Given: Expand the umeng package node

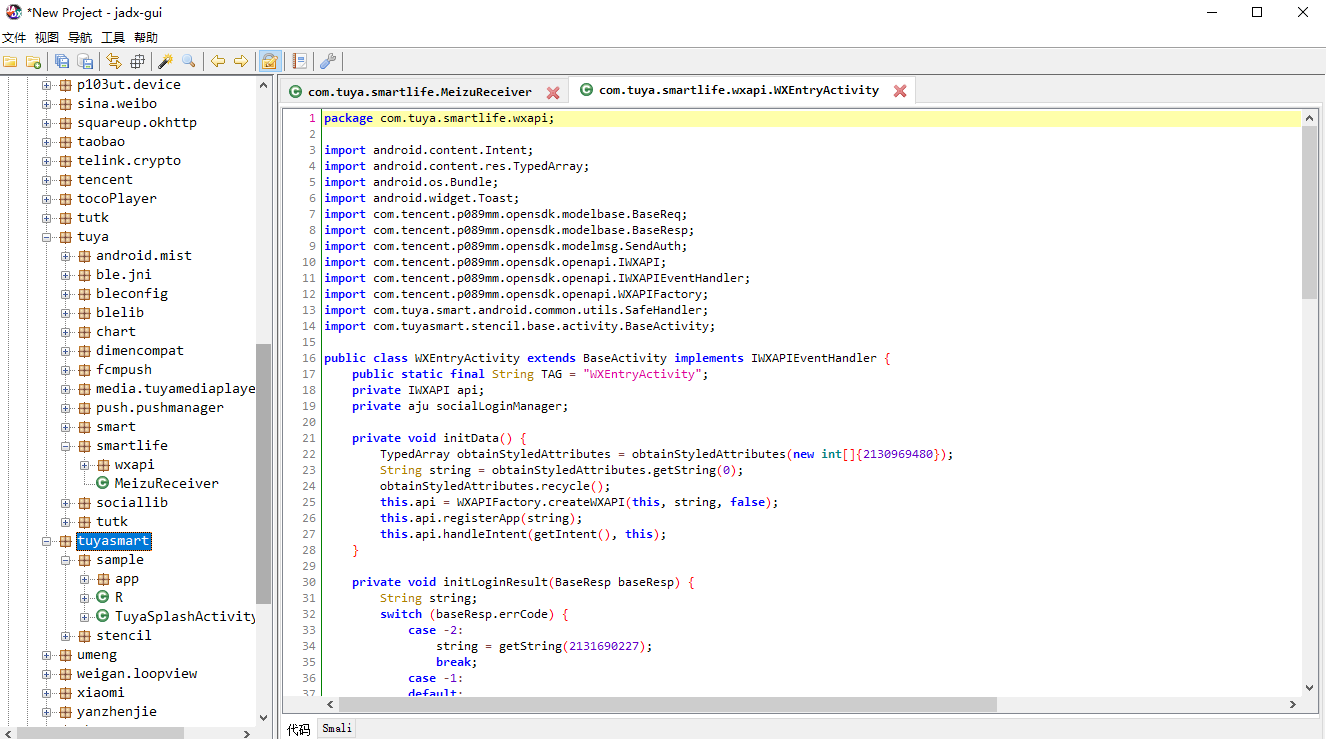Looking at the screenshot, I should tap(46, 655).
